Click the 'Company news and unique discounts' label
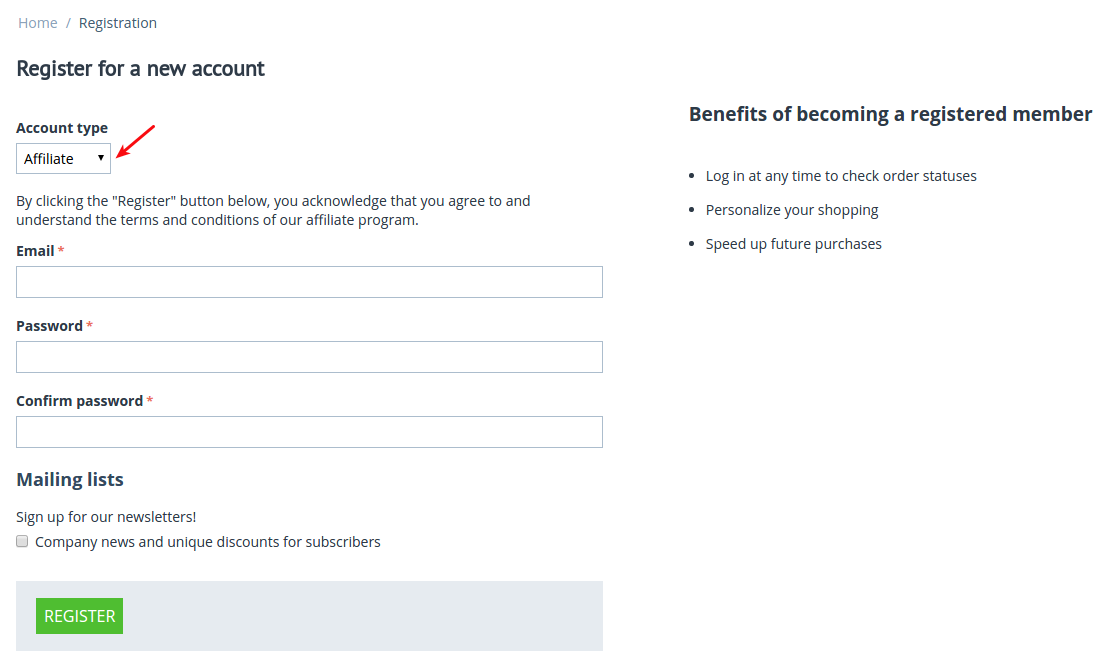 click(x=208, y=542)
